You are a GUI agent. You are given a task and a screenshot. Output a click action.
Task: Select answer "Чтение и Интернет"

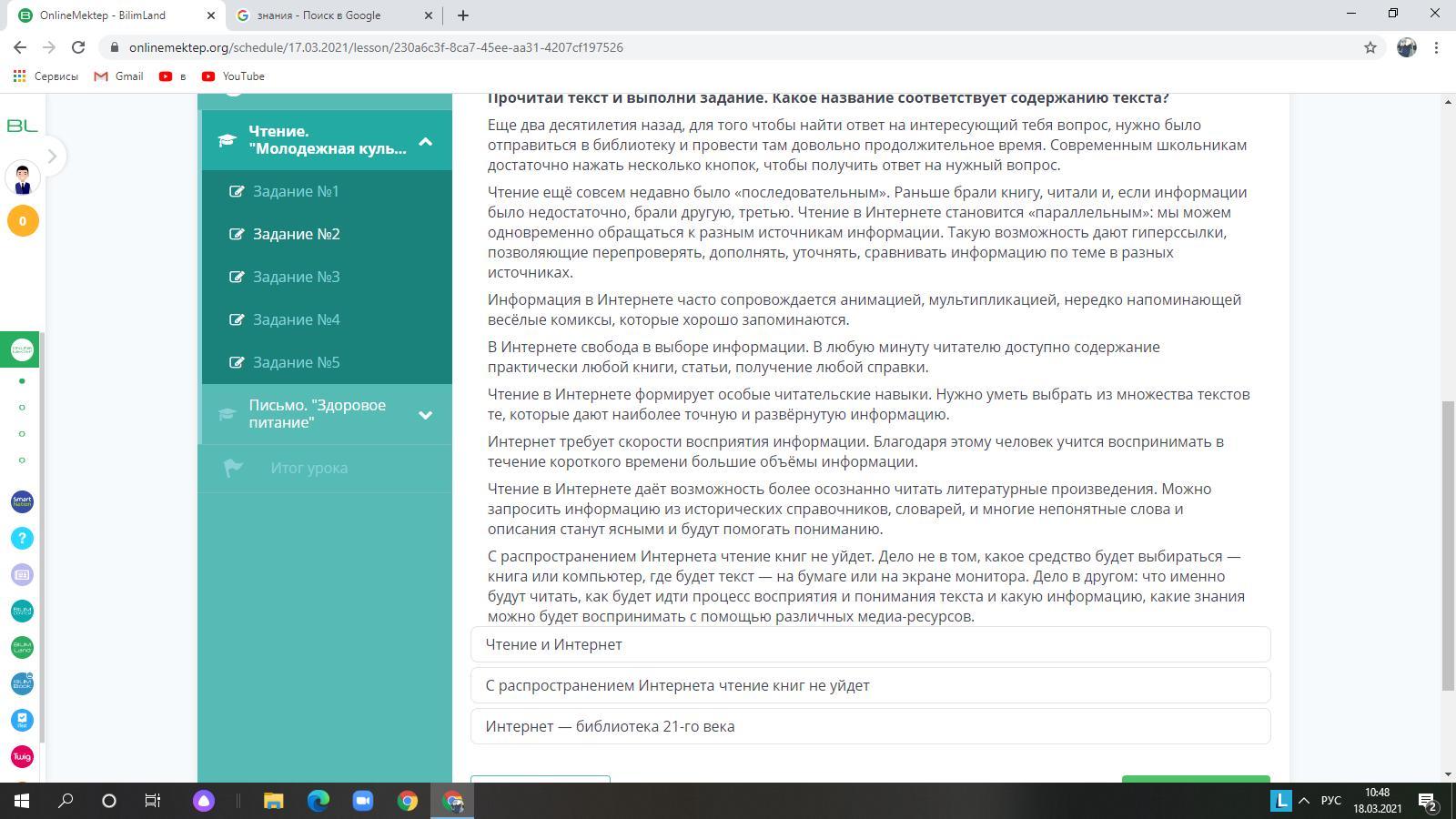[870, 644]
